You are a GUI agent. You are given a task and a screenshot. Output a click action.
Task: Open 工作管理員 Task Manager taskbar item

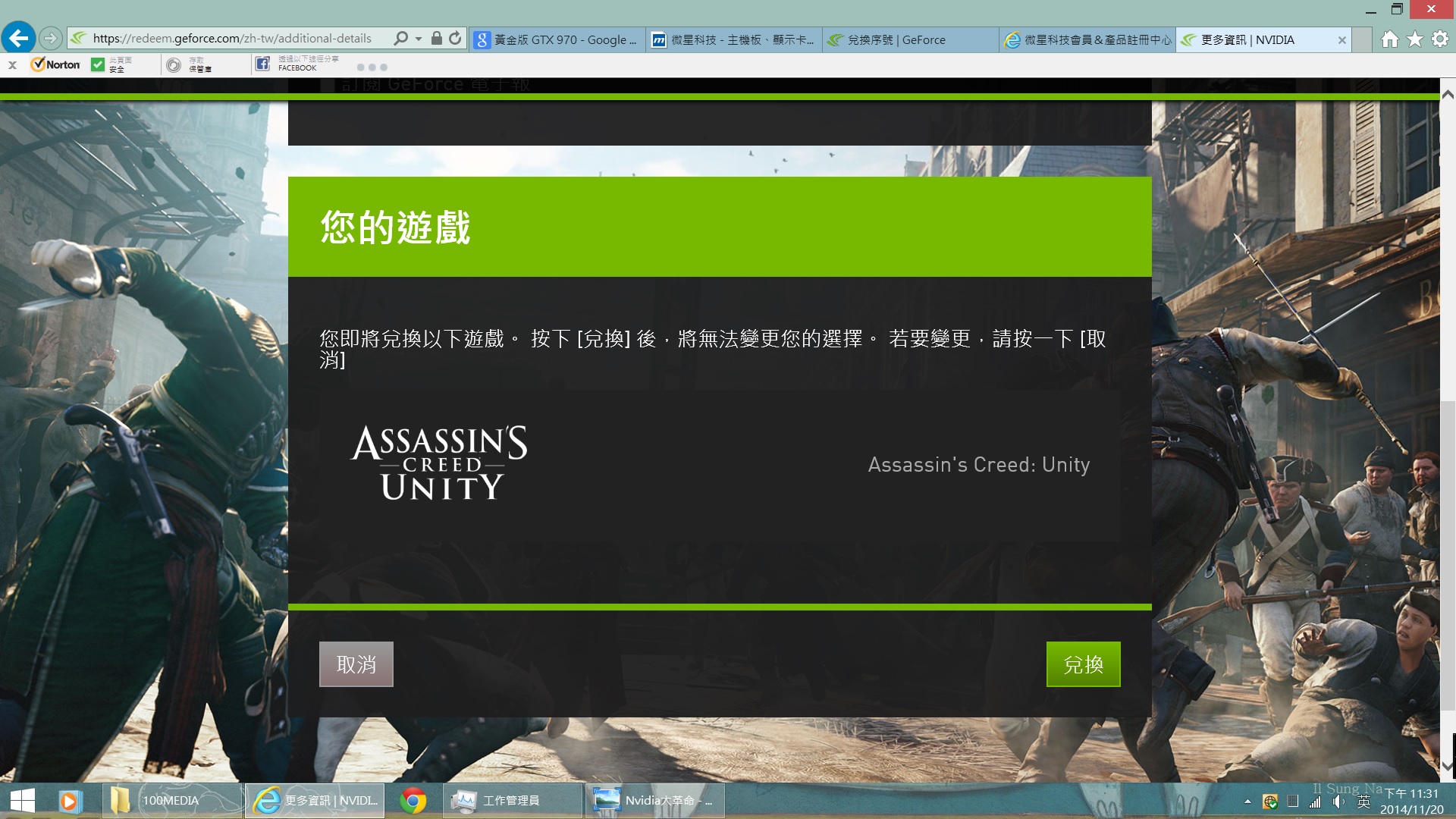(513, 801)
